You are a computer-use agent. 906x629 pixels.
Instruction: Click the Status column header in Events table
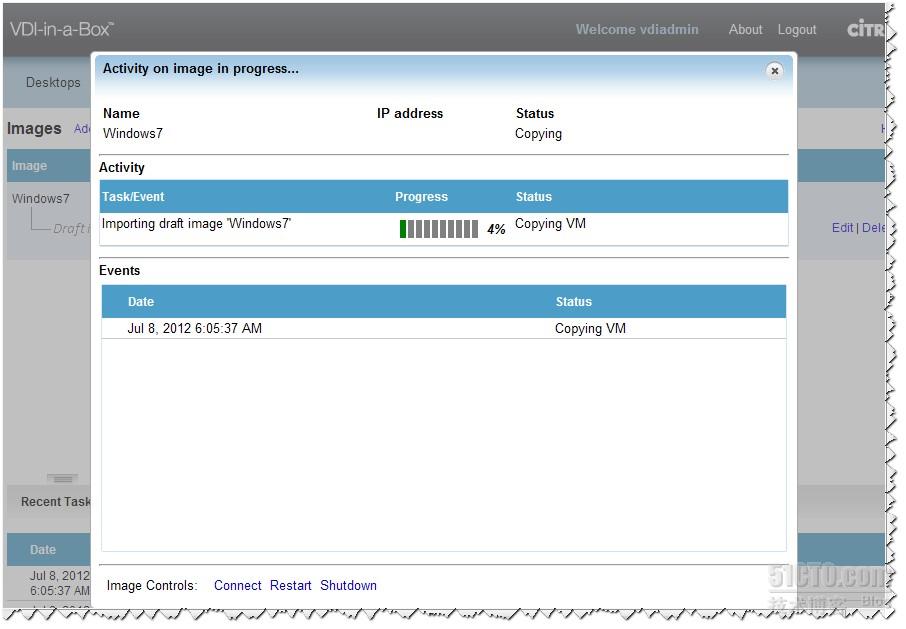tap(574, 302)
